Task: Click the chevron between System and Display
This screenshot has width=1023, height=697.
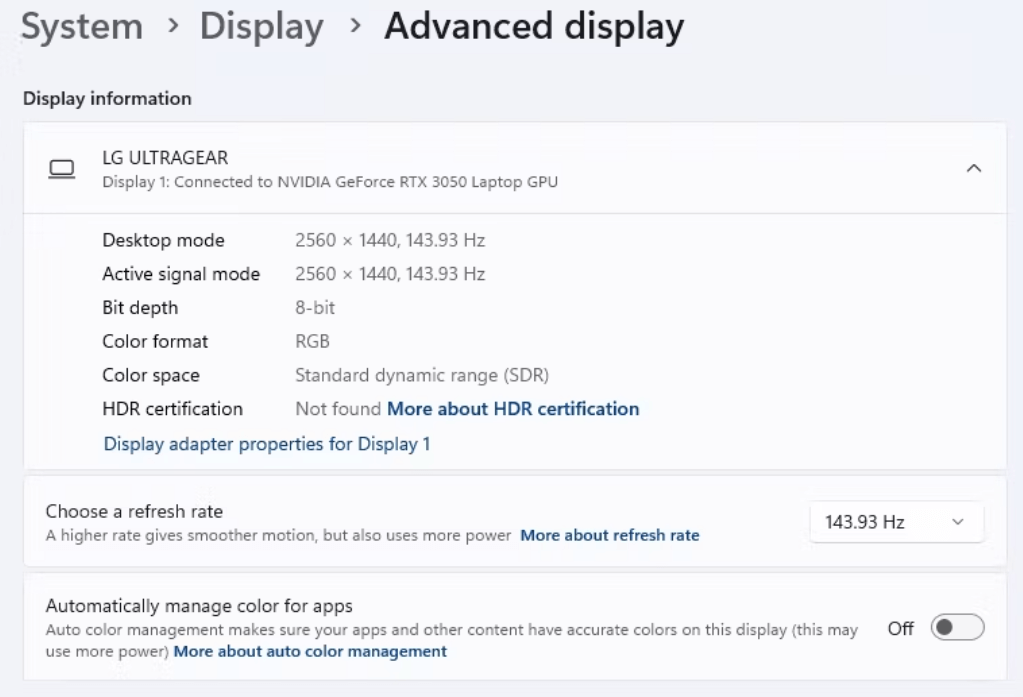Action: 173,27
